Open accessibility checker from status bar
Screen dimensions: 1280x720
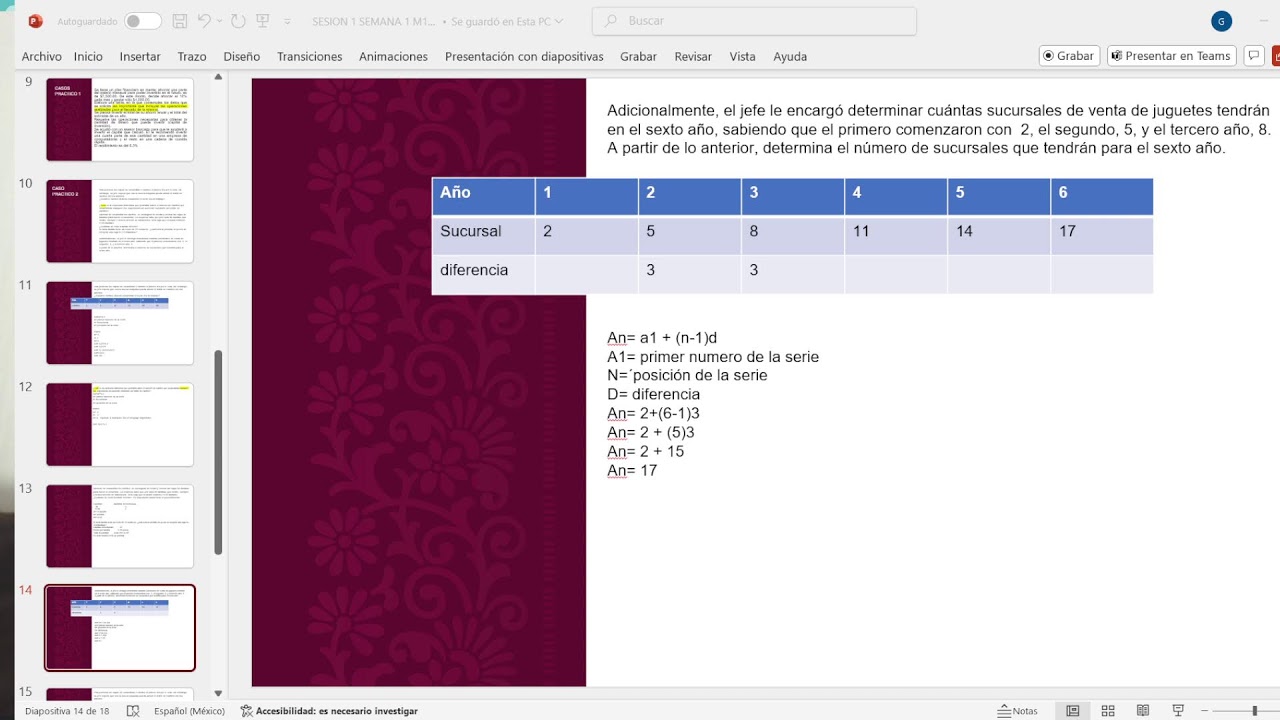point(329,711)
